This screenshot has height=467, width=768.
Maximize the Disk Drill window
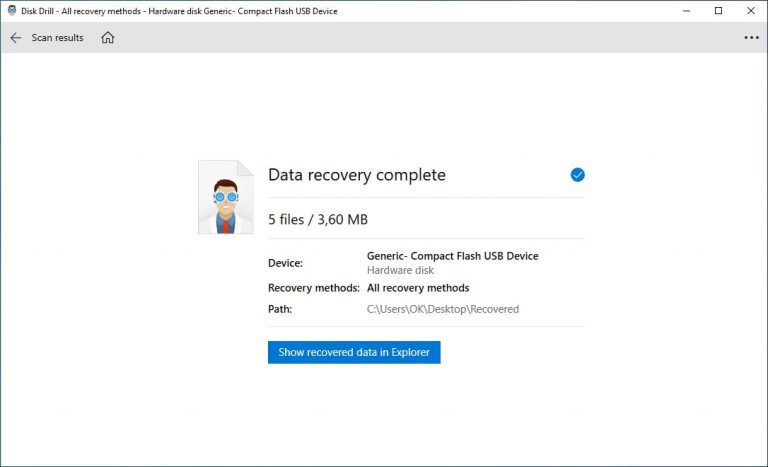click(x=718, y=11)
